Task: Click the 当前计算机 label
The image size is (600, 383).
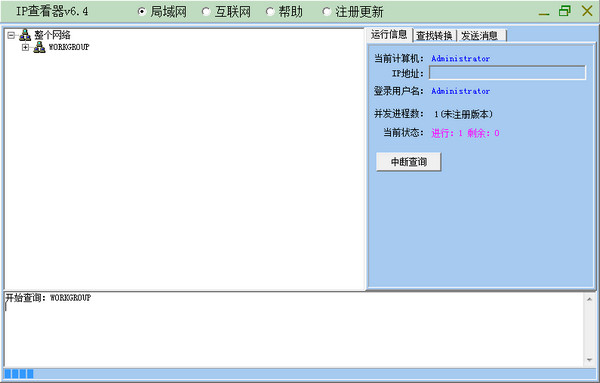Action: click(x=399, y=59)
